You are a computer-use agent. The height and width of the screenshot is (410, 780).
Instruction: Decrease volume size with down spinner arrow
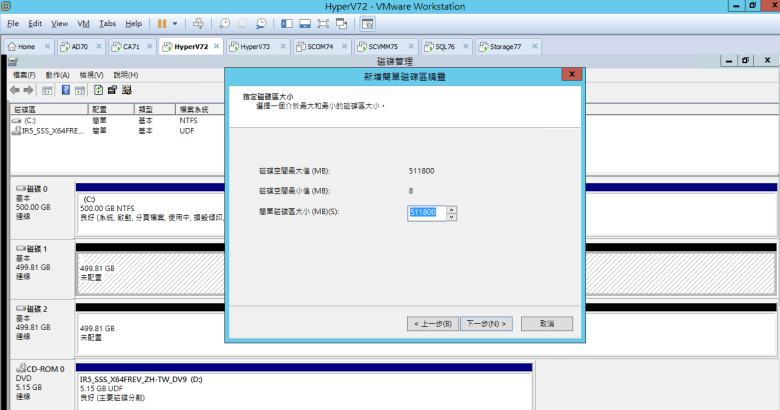452,216
